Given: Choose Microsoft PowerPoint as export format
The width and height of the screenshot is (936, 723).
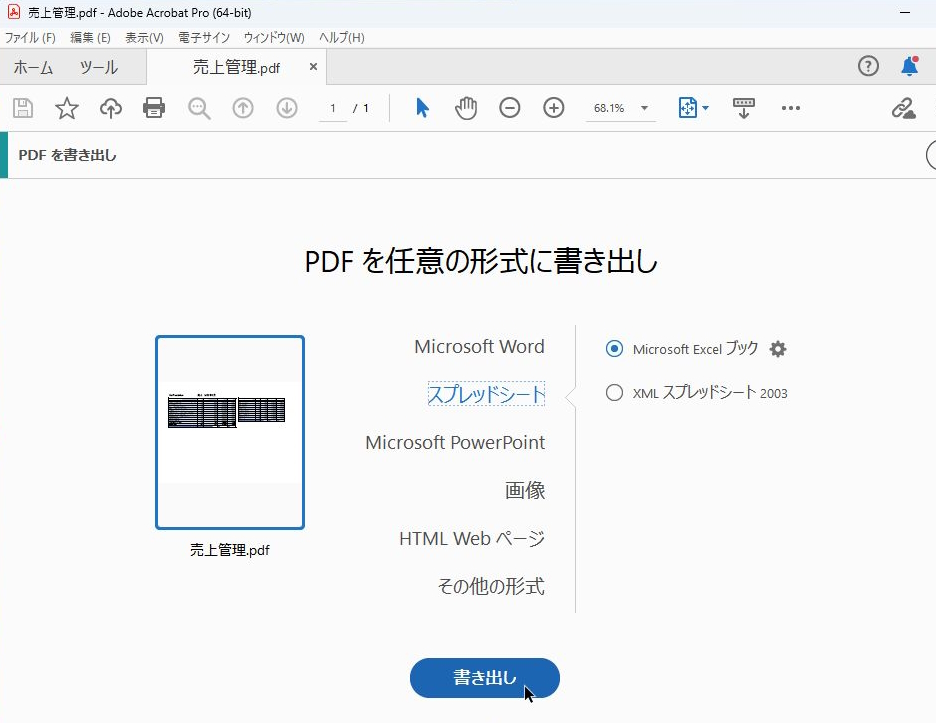Looking at the screenshot, I should click(455, 442).
